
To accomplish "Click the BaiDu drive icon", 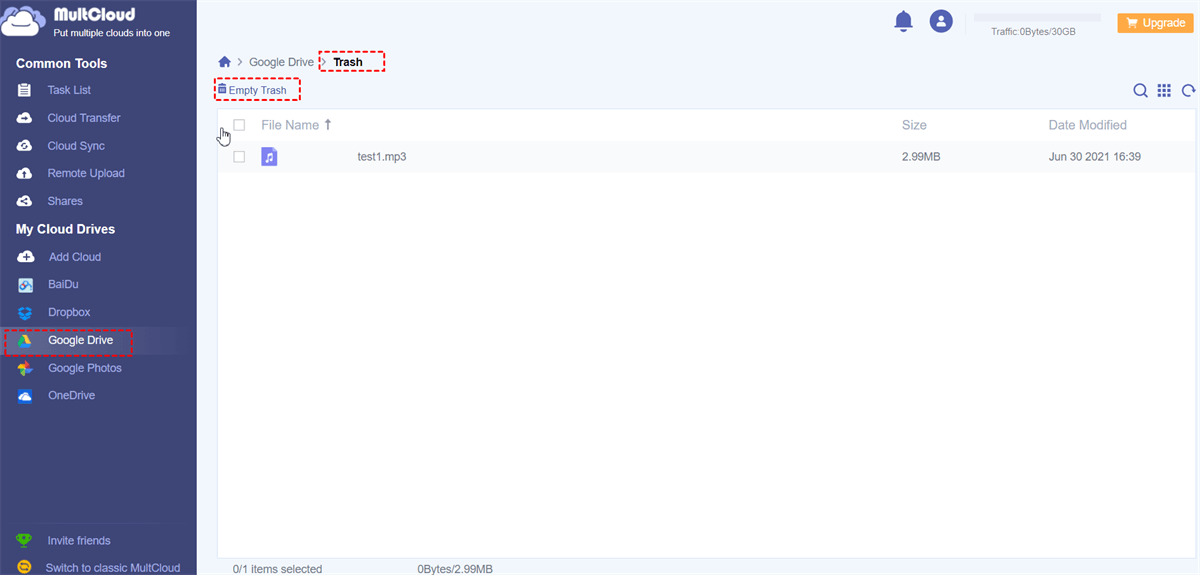I will point(26,285).
